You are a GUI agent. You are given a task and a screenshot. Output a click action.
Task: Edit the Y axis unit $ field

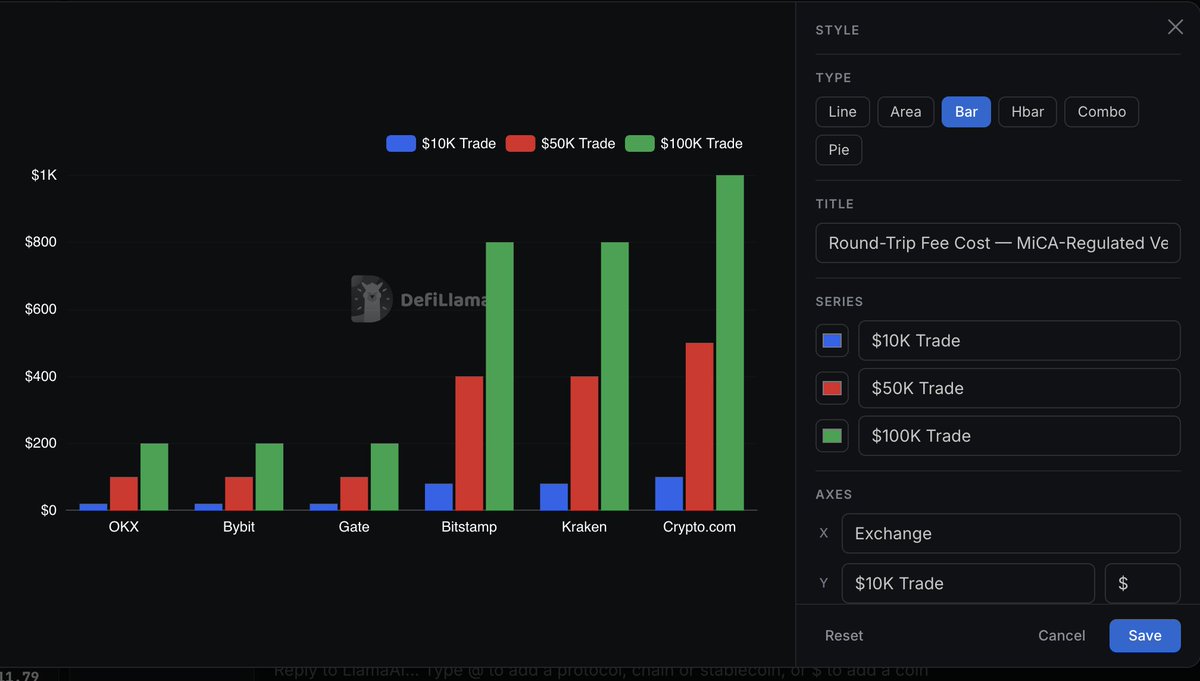point(1143,584)
